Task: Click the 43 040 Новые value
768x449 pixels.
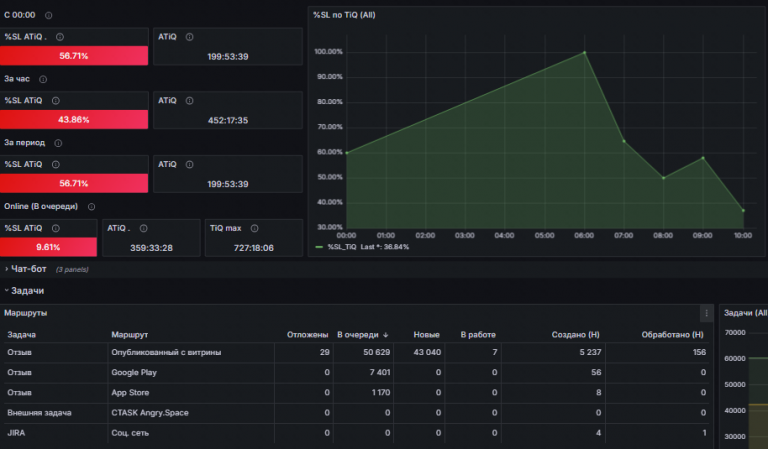Action: [427, 353]
